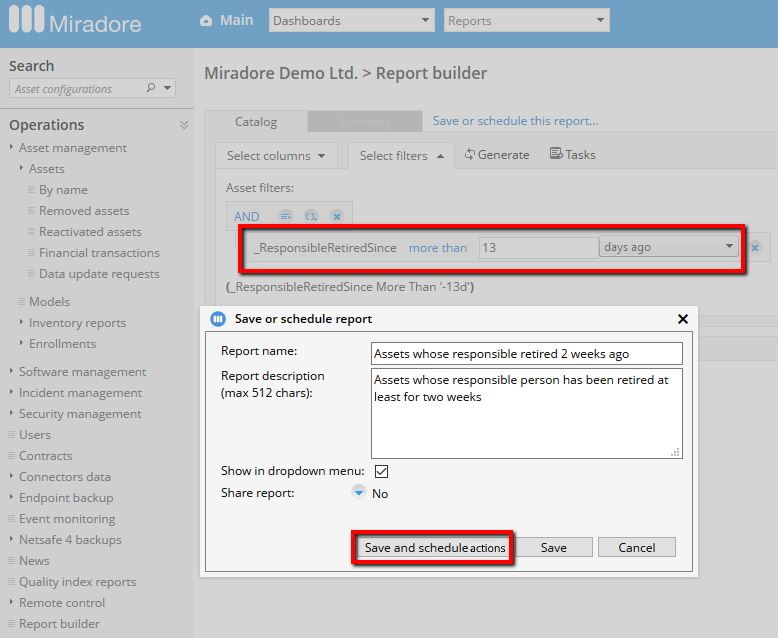
Task: Open the search type dropdown arrow
Action: point(168,88)
